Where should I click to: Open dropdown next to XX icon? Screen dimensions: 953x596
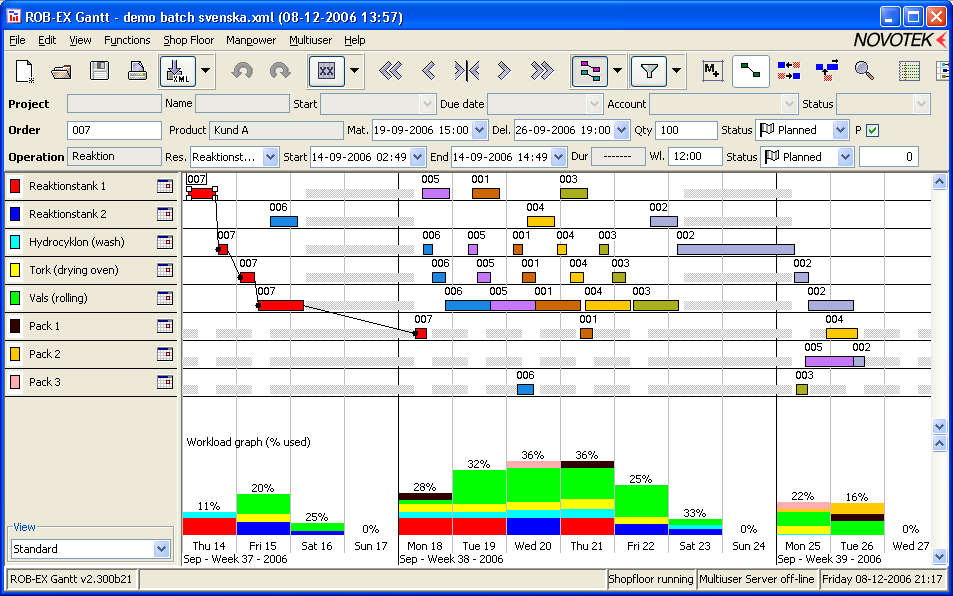tap(354, 71)
